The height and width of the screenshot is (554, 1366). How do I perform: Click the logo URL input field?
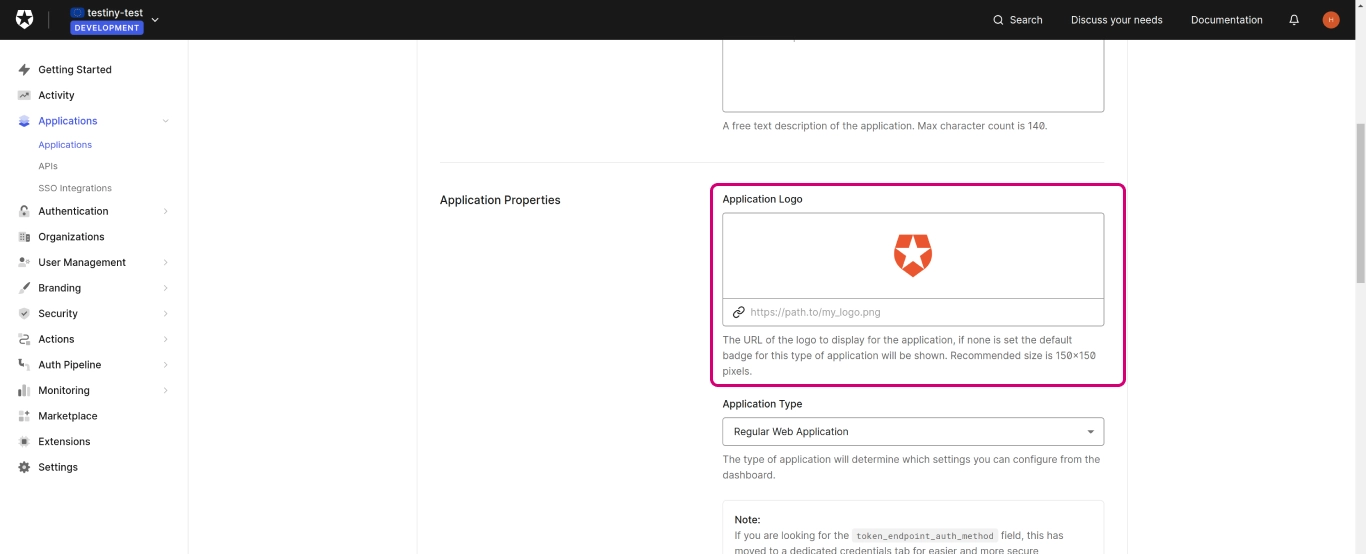pos(920,312)
